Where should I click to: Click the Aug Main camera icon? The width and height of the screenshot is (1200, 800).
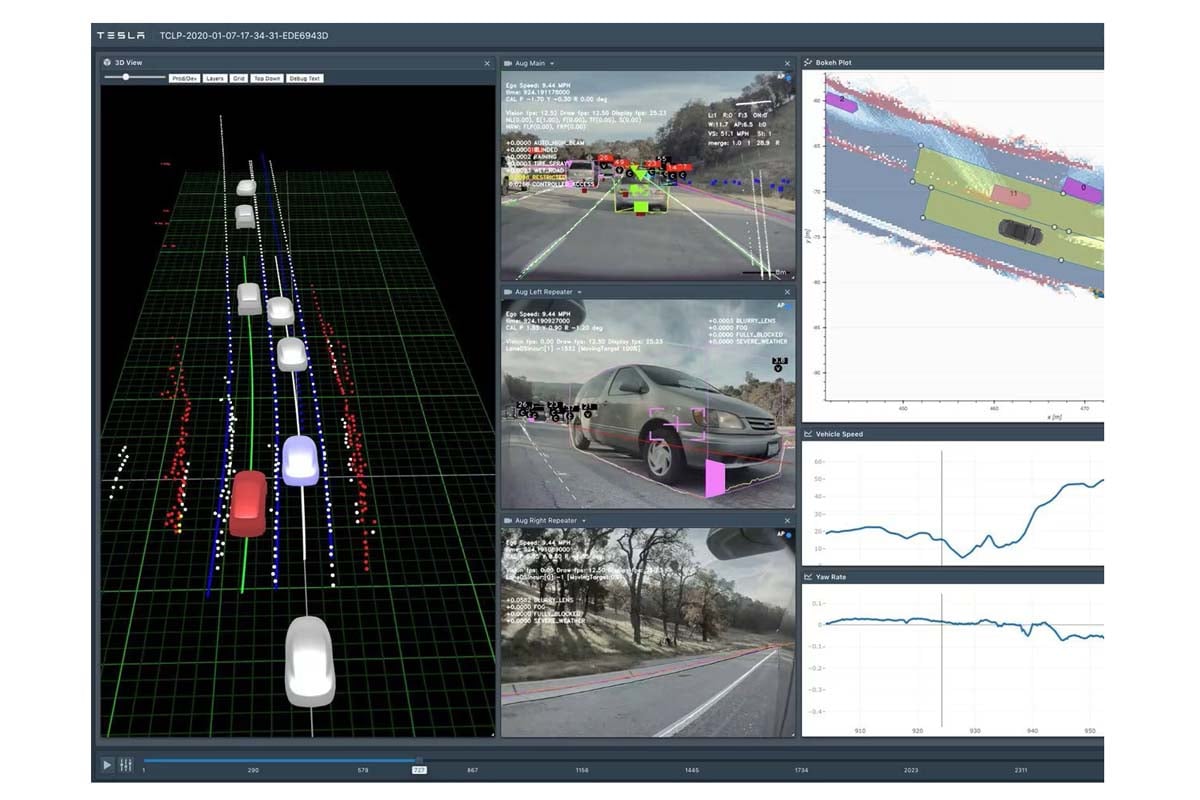pyautogui.click(x=508, y=63)
